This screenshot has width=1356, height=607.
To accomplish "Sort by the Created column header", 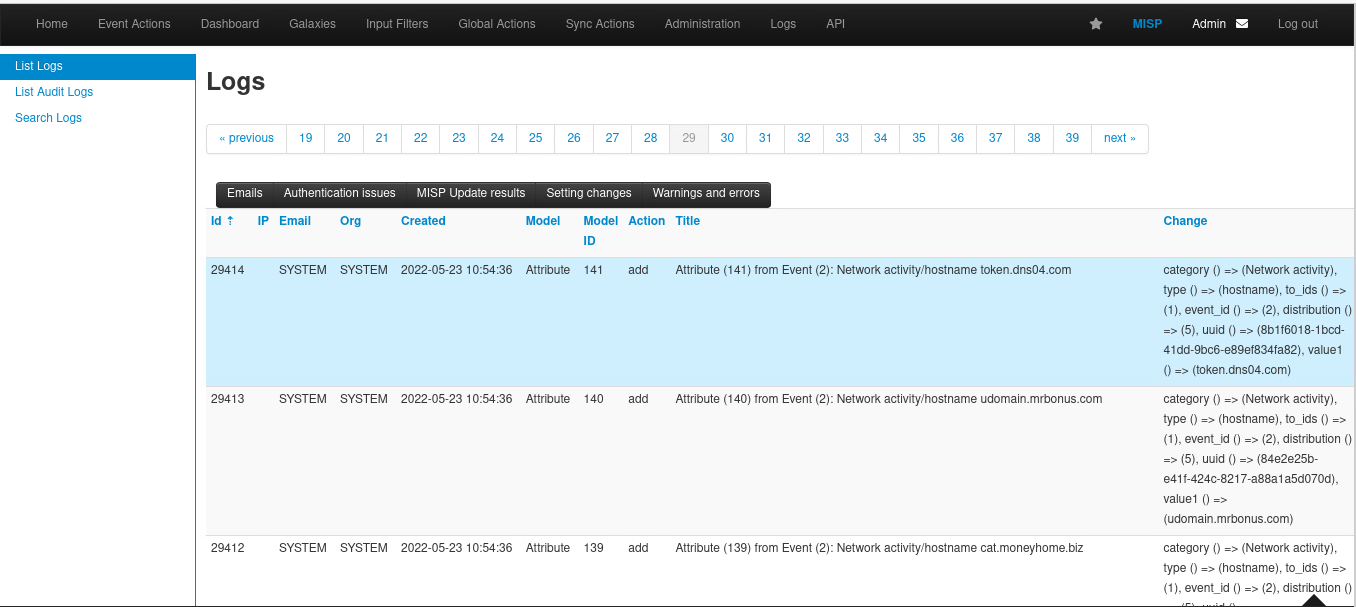I will [423, 221].
